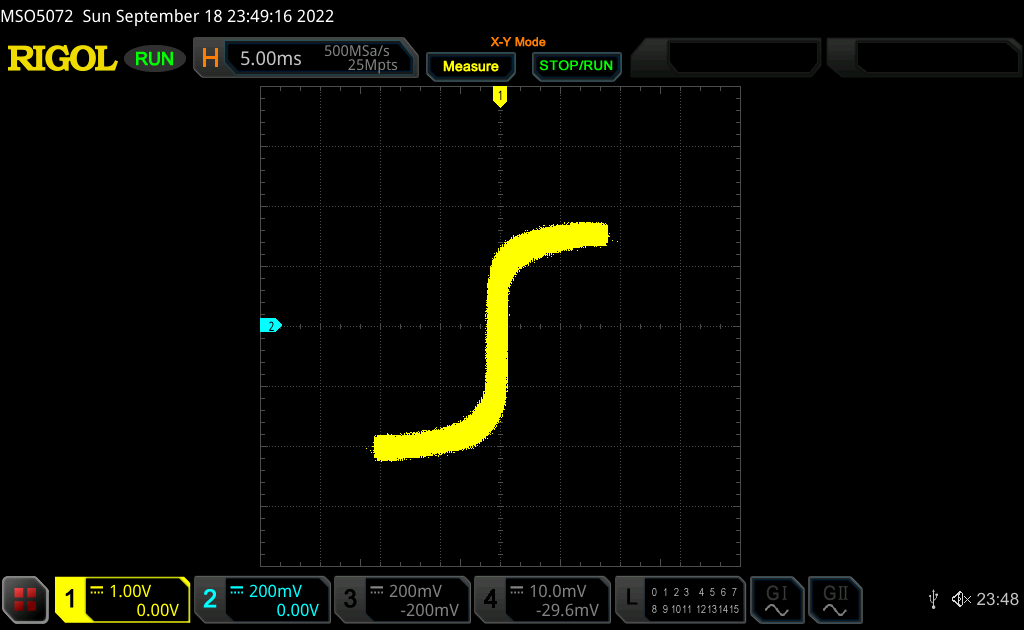
Task: Click the RIGOL logo
Action: pos(62,59)
